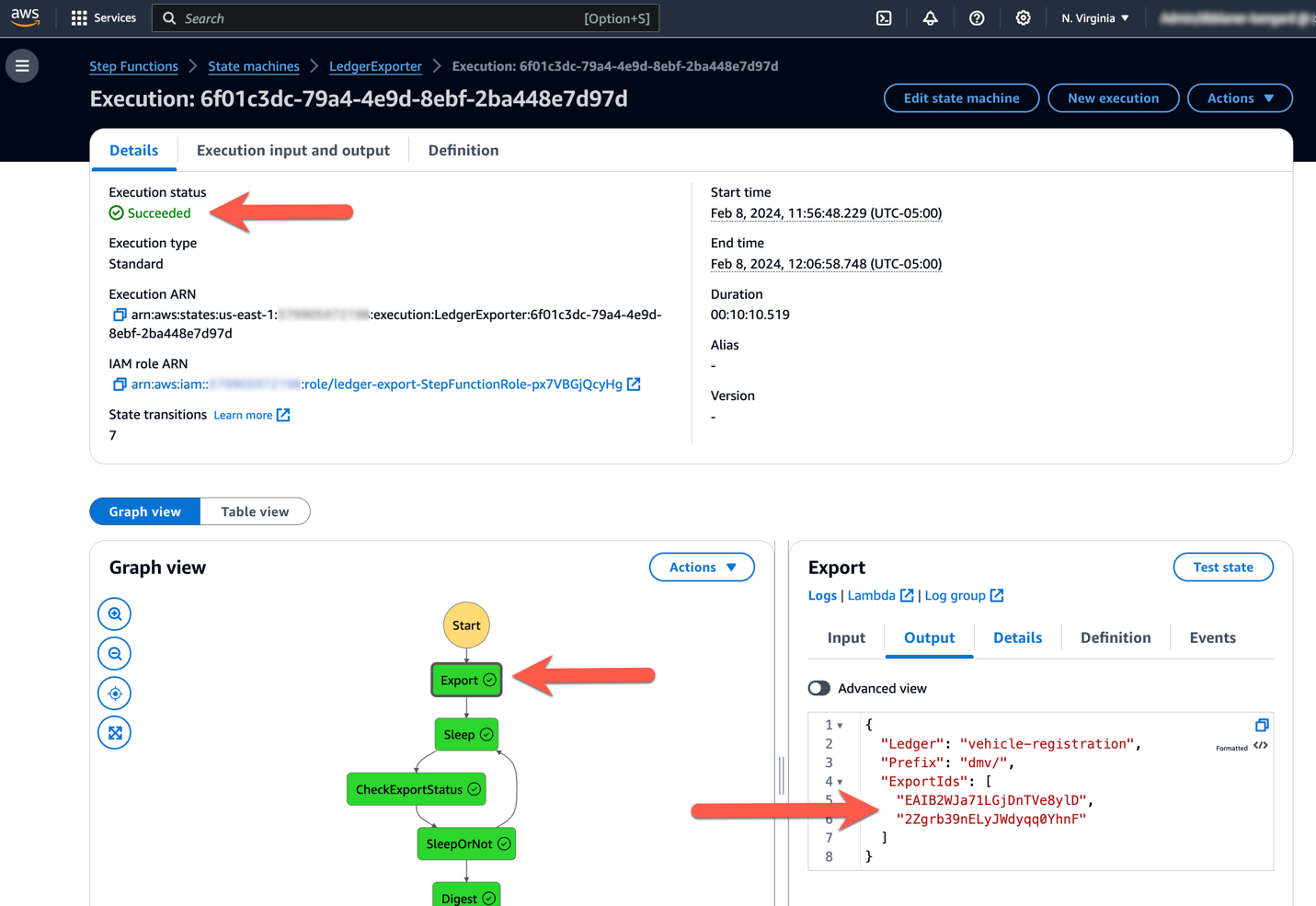This screenshot has height=906, width=1316.
Task: Open the help question mark icon
Action: pos(977,18)
